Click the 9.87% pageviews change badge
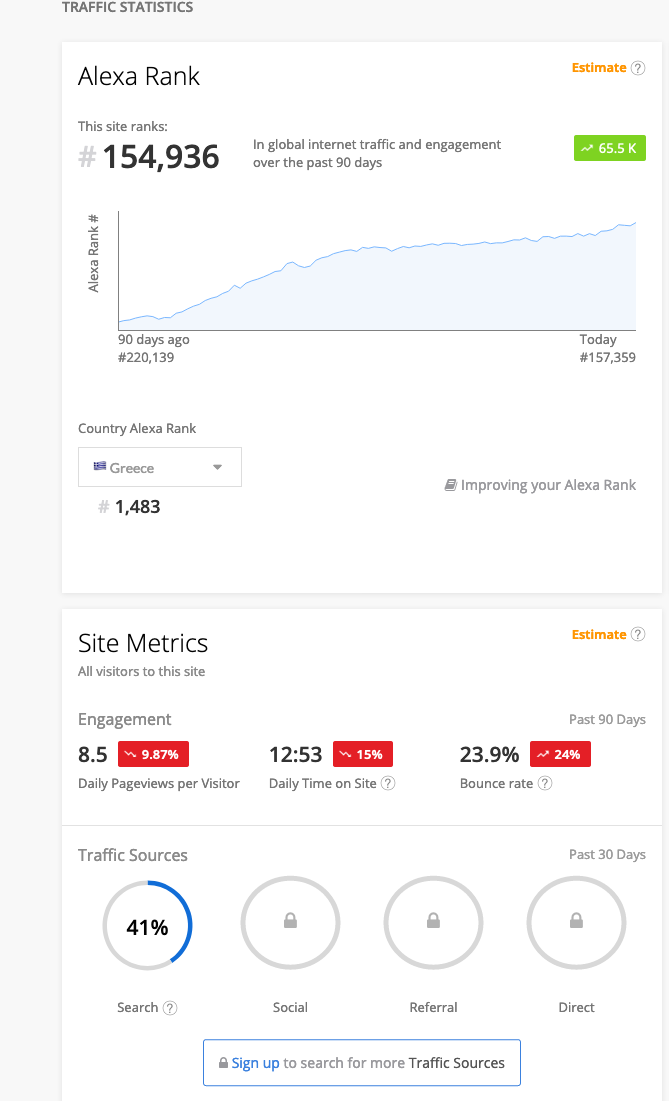The image size is (669, 1101). (153, 754)
